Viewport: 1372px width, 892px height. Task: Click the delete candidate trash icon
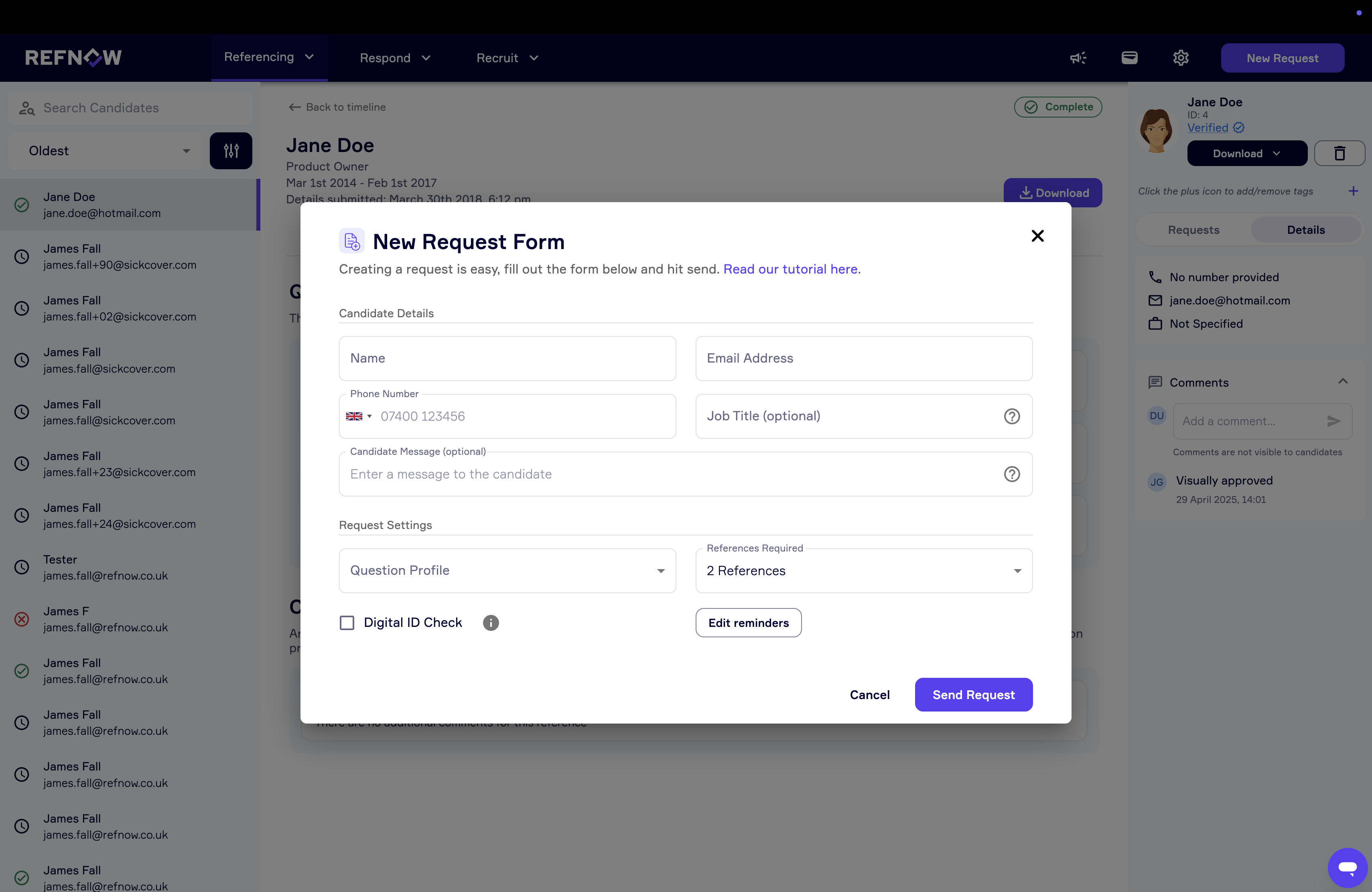[1339, 153]
